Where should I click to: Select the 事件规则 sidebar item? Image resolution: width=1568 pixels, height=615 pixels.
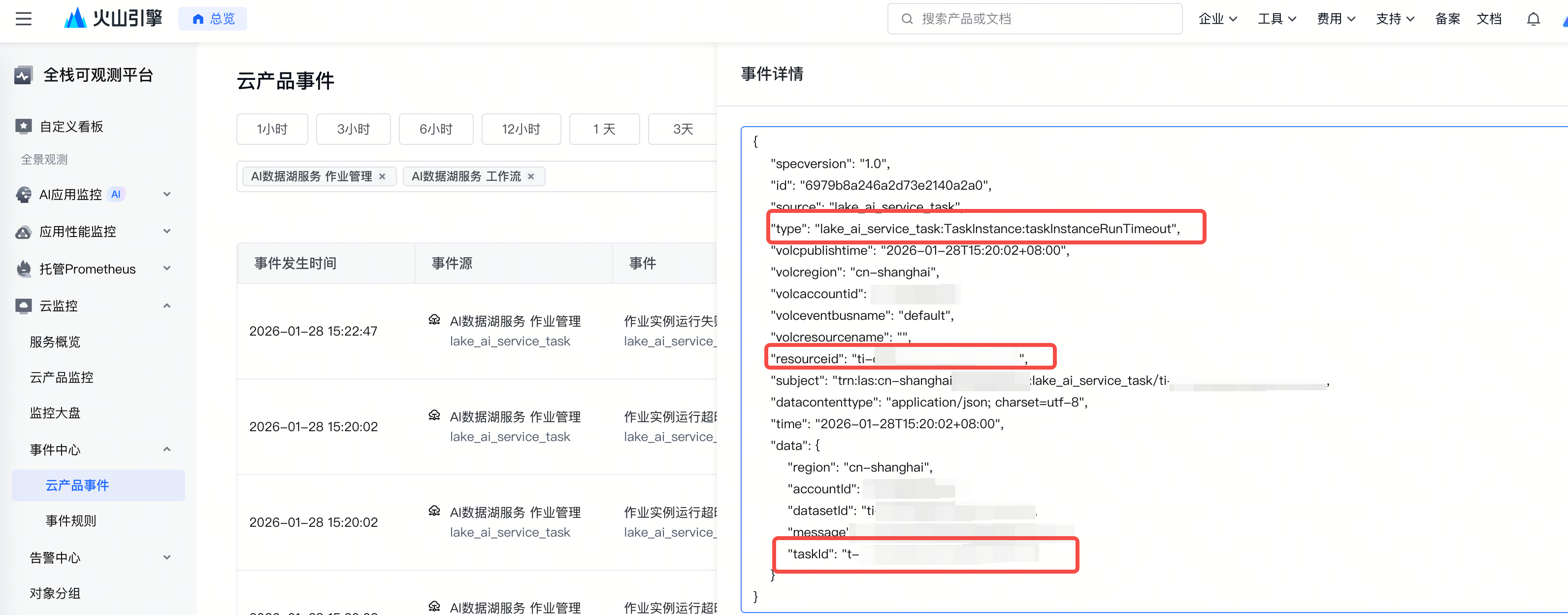click(70, 521)
